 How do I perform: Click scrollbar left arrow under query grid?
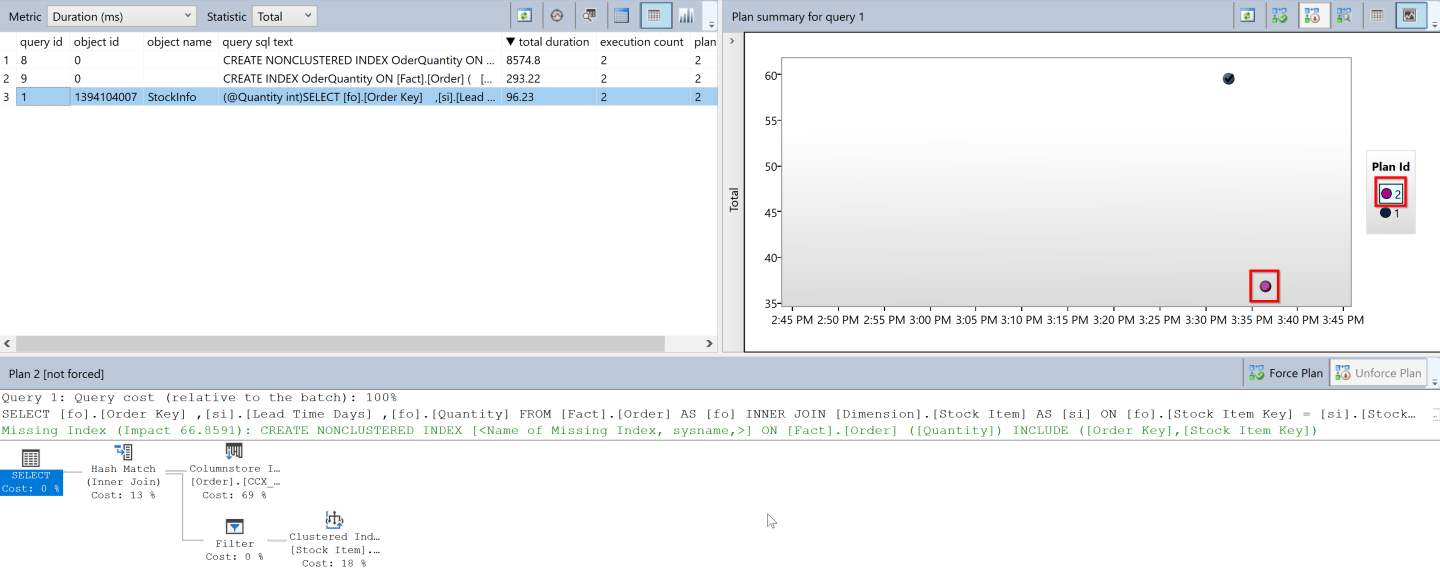click(x=7, y=343)
